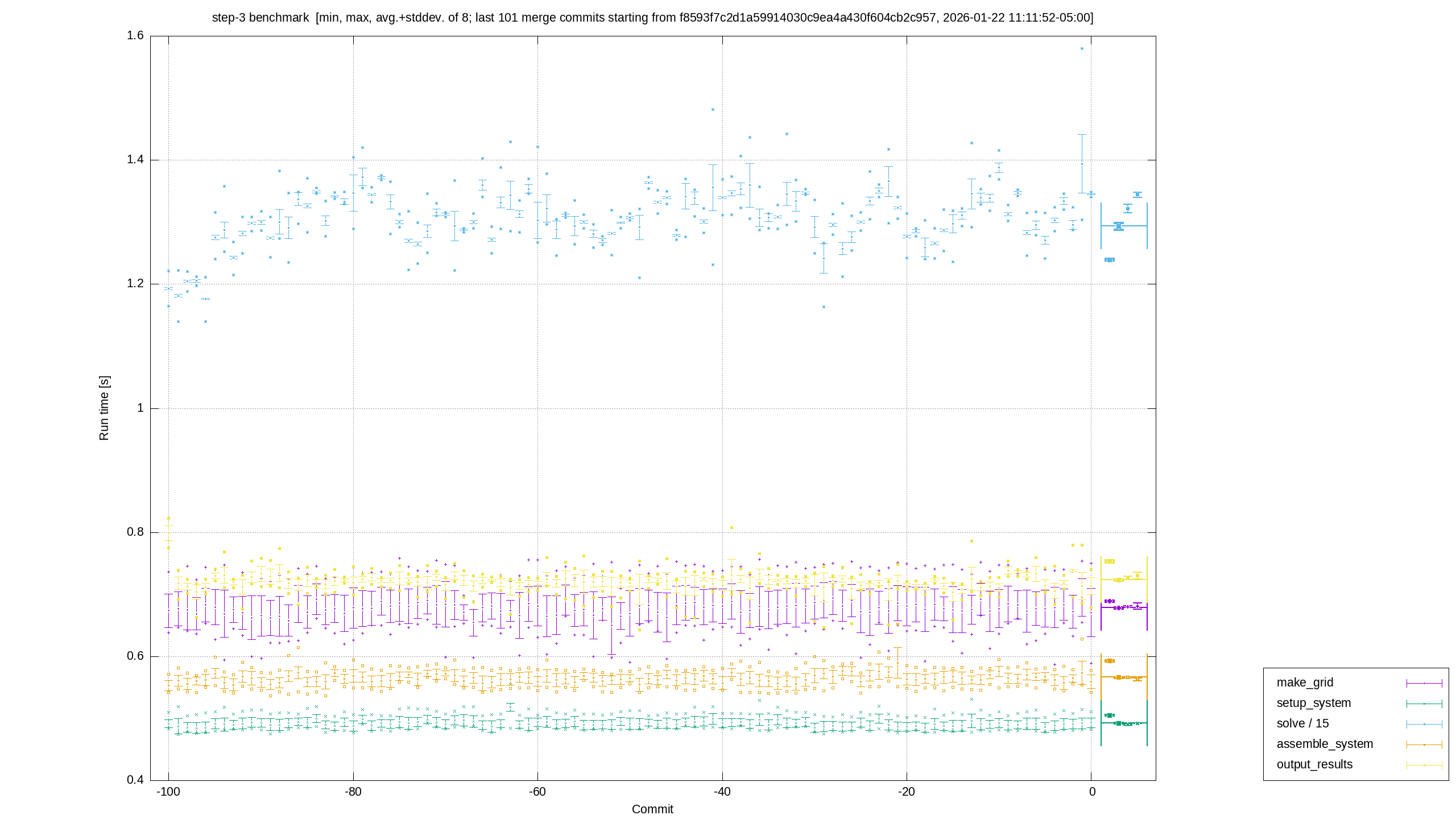Click the setup_system legend label
This screenshot has height=819, width=1456.
1314,703
